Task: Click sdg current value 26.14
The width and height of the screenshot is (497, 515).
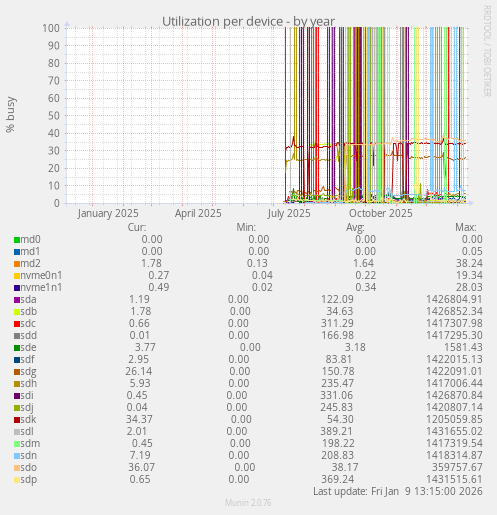Action: point(139,371)
